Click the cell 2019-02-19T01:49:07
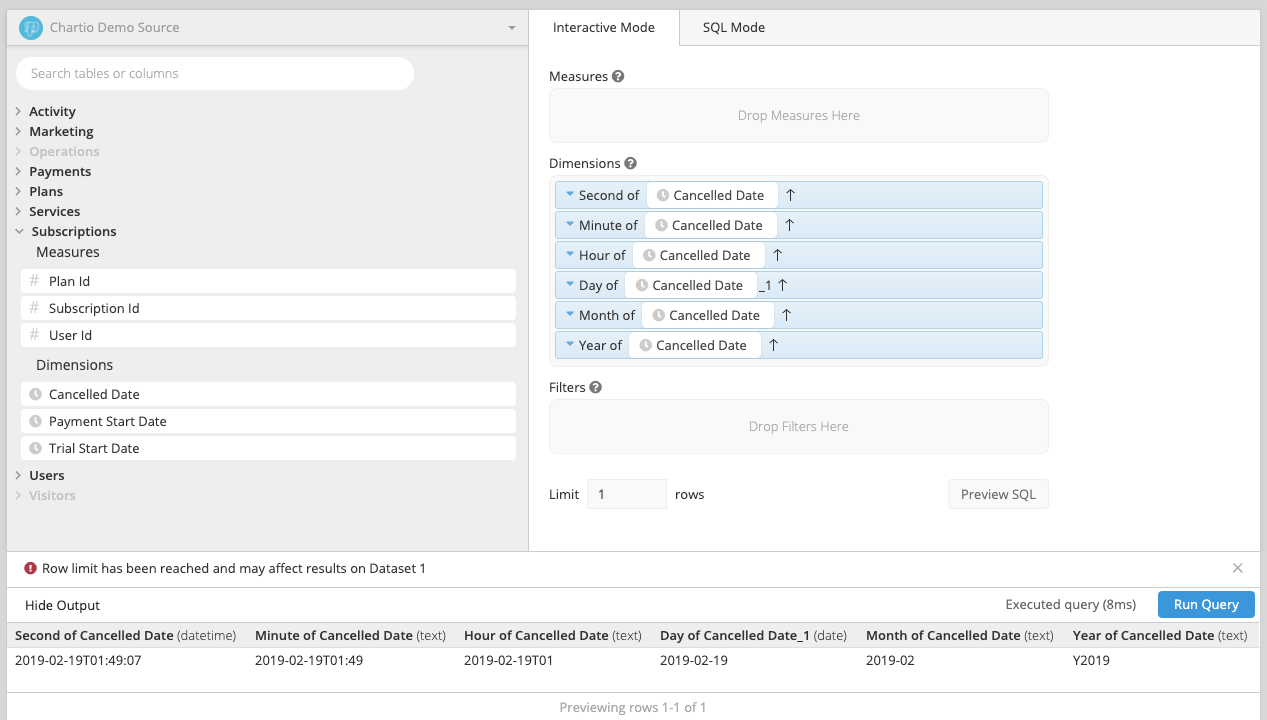1267x720 pixels. tap(78, 660)
